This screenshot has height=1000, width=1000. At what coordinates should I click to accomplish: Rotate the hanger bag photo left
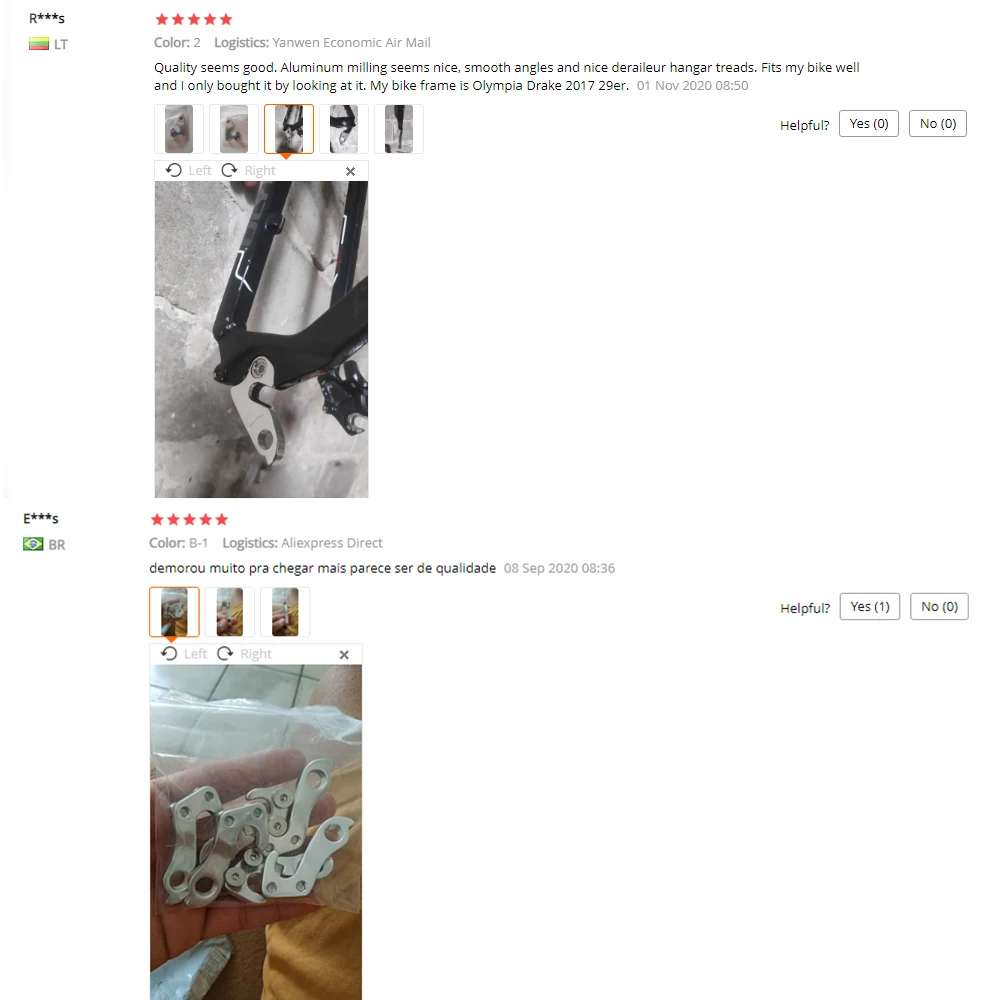pos(184,654)
